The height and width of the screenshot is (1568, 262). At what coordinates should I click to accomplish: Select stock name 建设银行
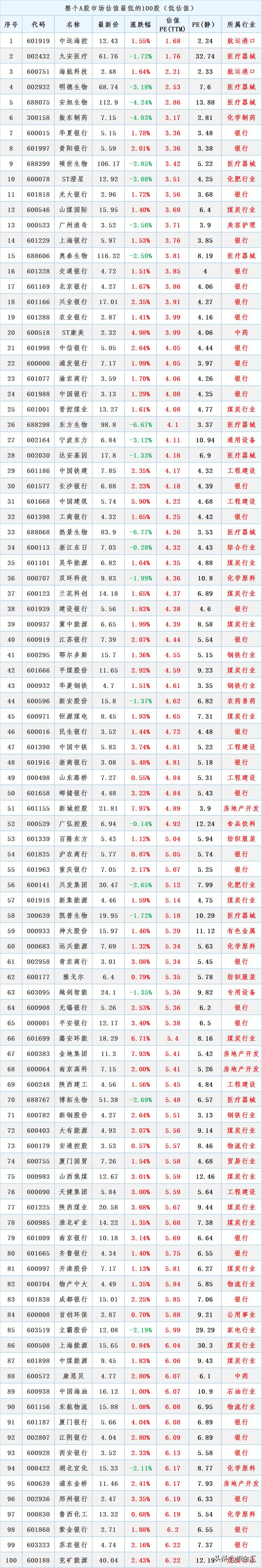[x=73, y=608]
